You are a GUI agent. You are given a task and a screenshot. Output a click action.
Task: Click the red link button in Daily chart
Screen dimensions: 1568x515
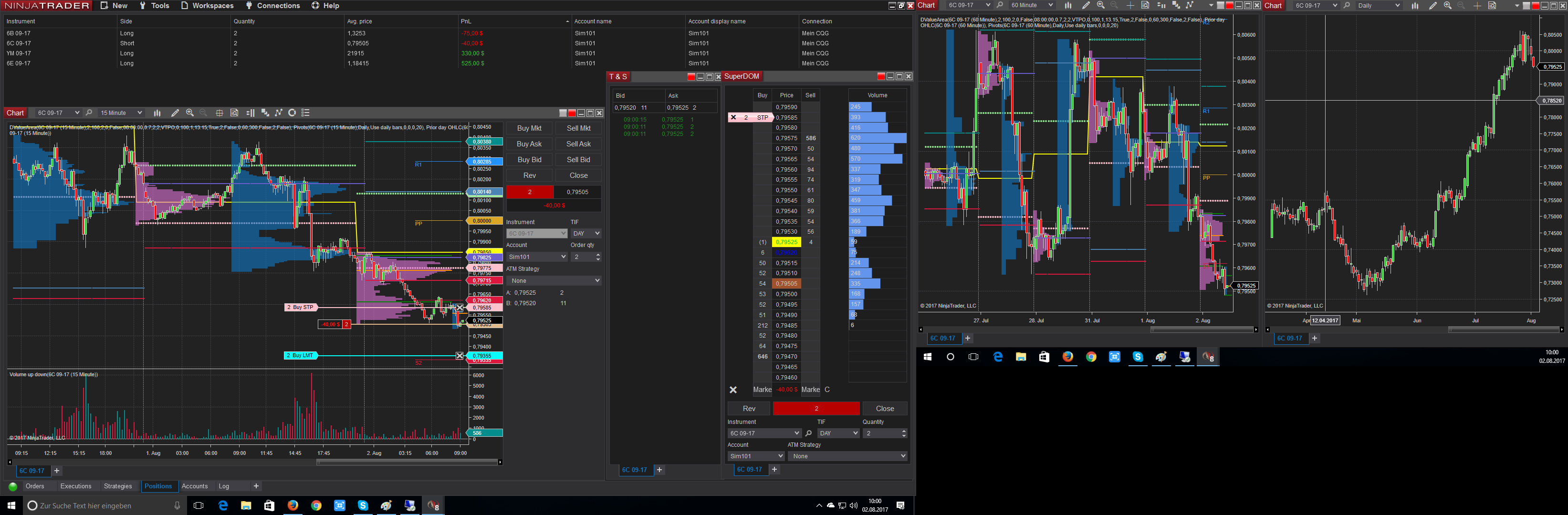coord(1535,5)
